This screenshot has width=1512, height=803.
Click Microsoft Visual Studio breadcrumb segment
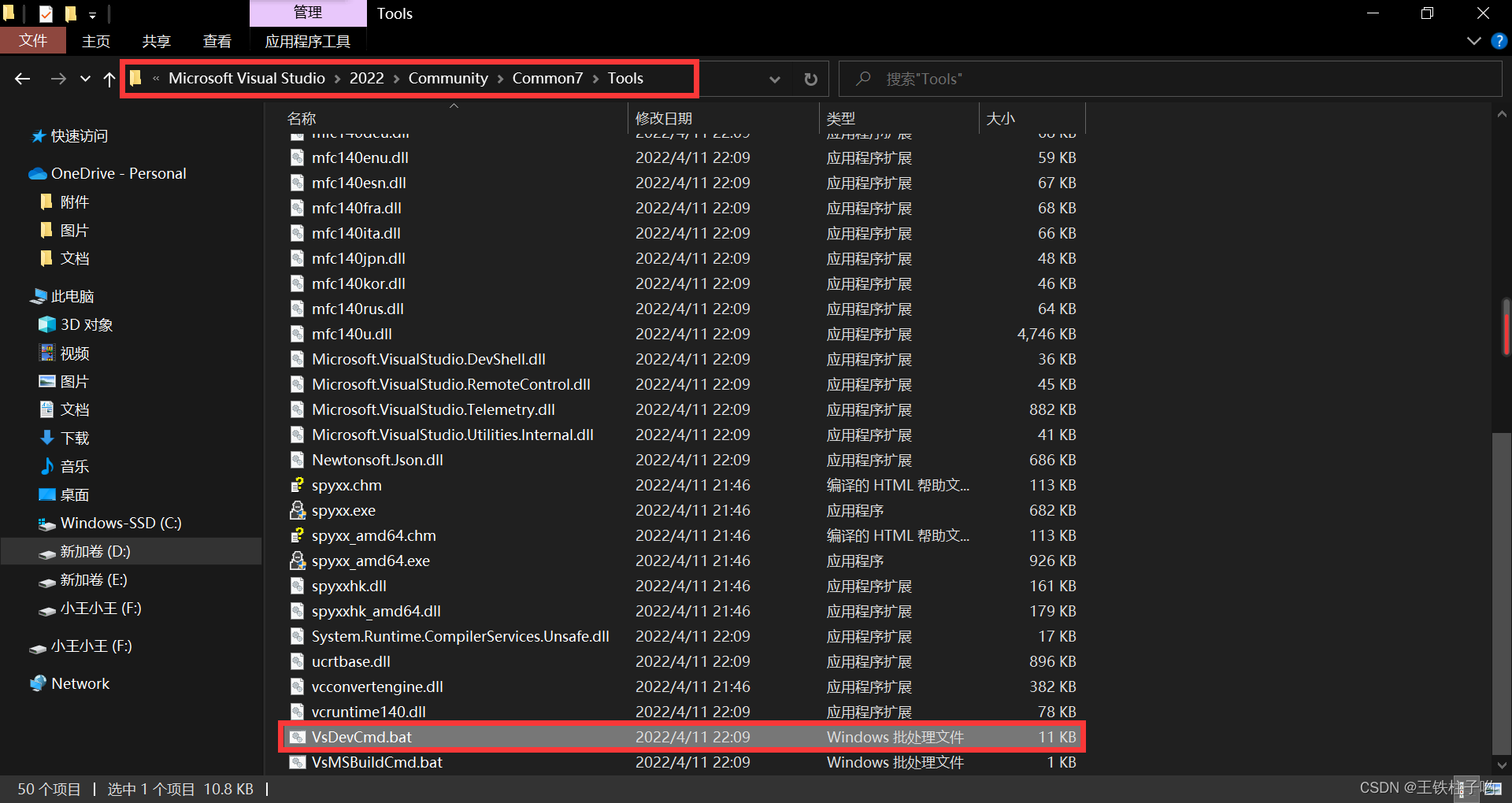246,78
